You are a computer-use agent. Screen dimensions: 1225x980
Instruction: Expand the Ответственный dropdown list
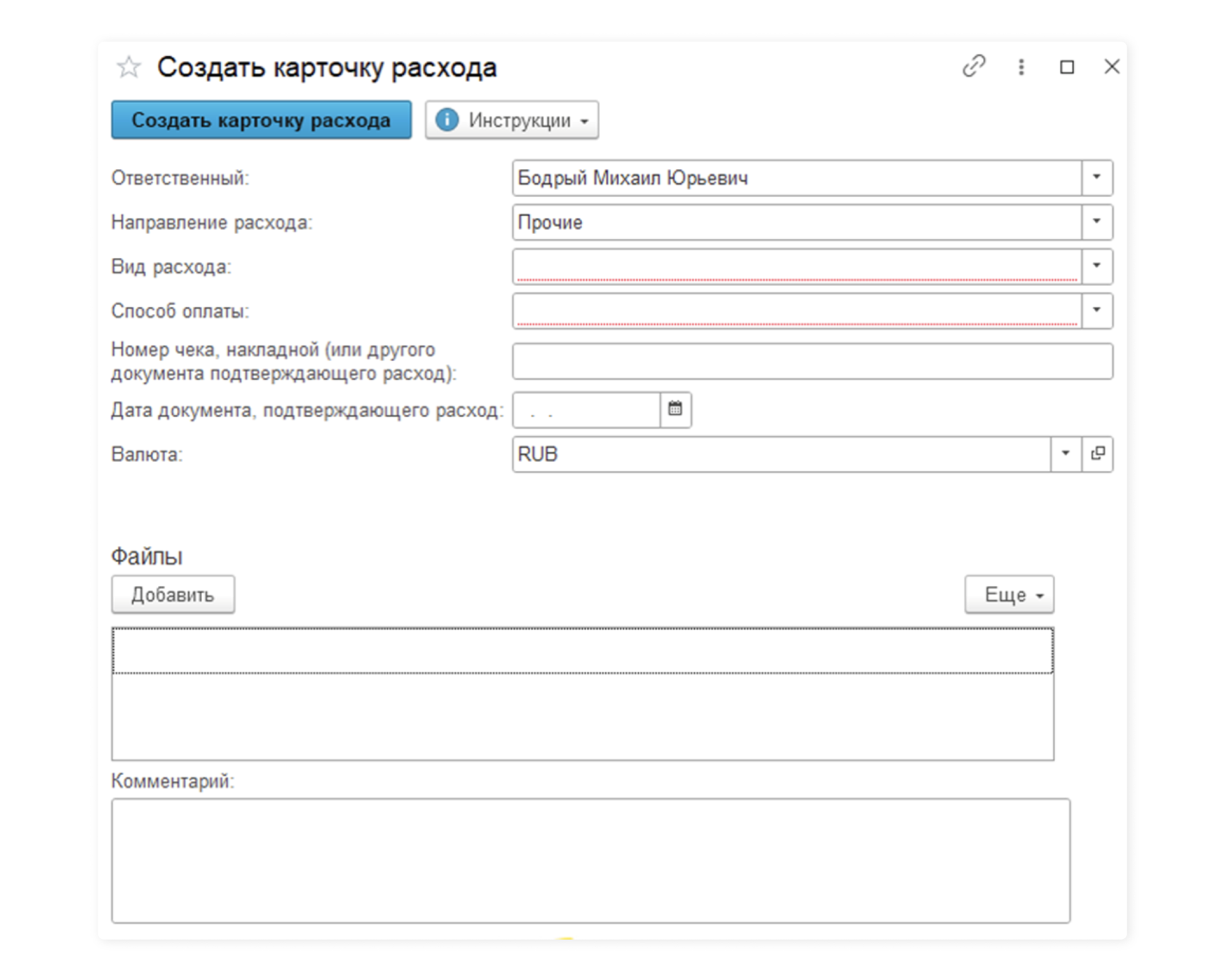(x=1096, y=177)
